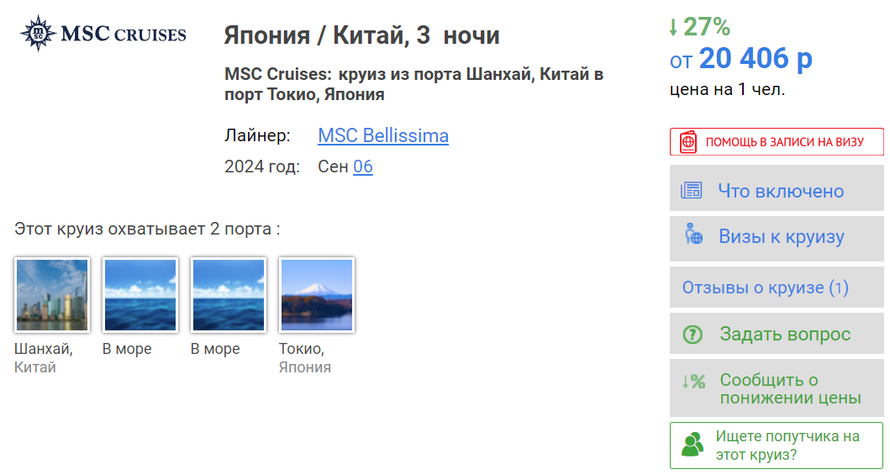Viewport: 890px width, 475px height.
Task: Click the question mark icon for Задать вопрос
Action: [692, 334]
